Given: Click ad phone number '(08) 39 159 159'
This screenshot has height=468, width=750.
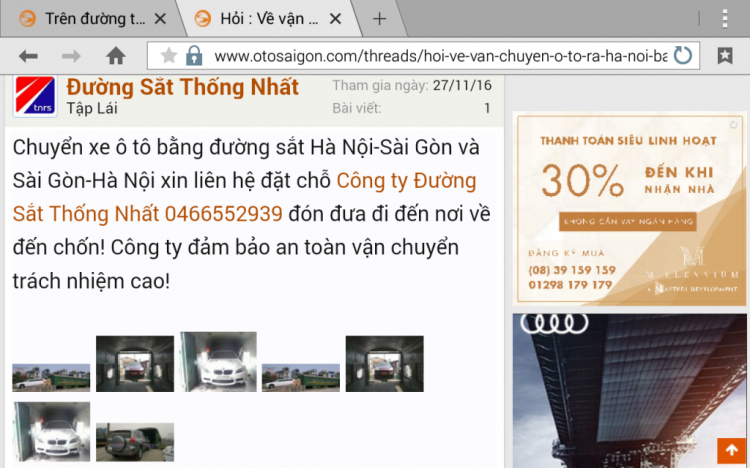Looking at the screenshot, I should point(572,270).
